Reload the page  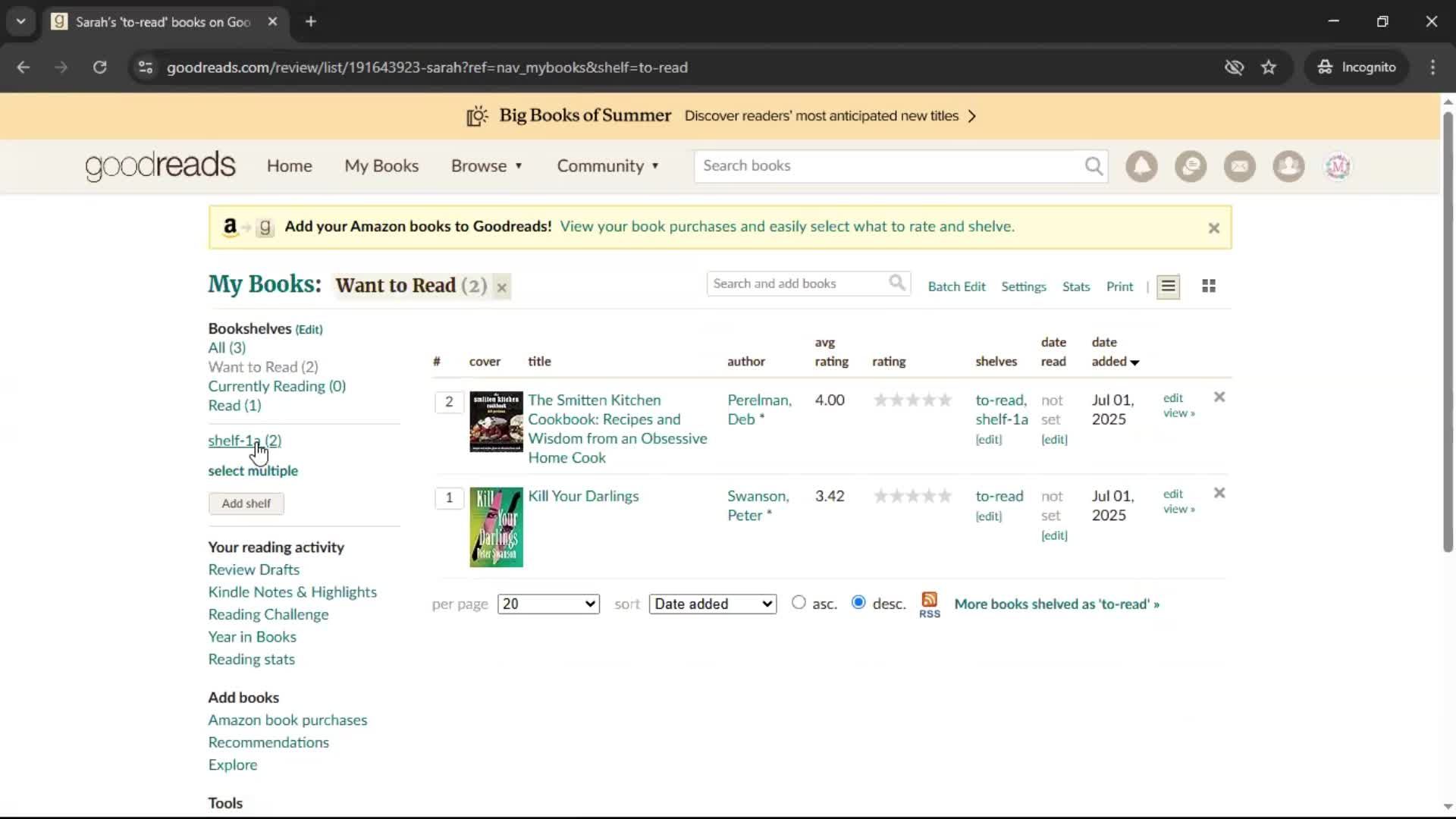(x=99, y=67)
